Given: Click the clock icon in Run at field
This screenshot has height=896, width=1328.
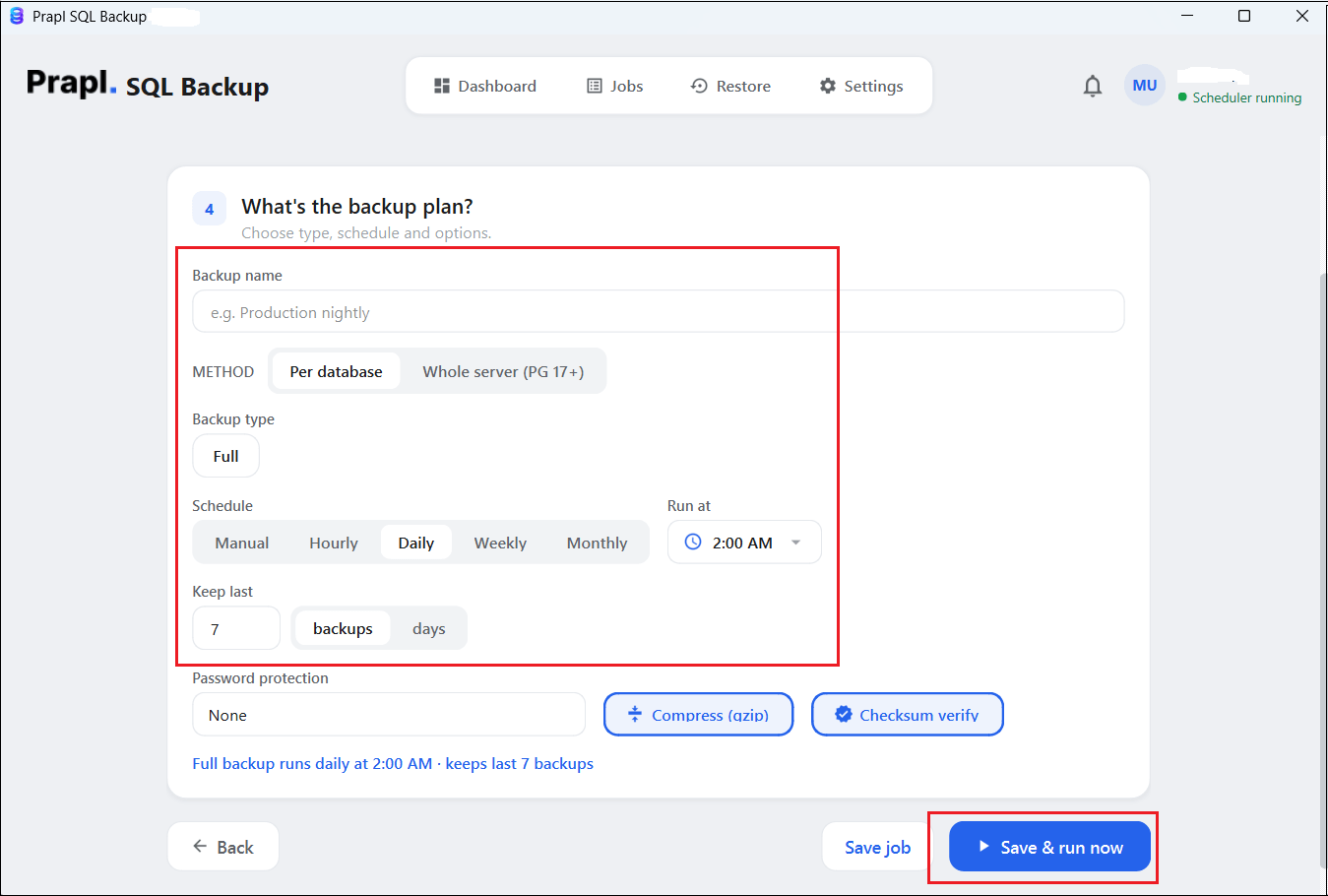Looking at the screenshot, I should click(693, 543).
